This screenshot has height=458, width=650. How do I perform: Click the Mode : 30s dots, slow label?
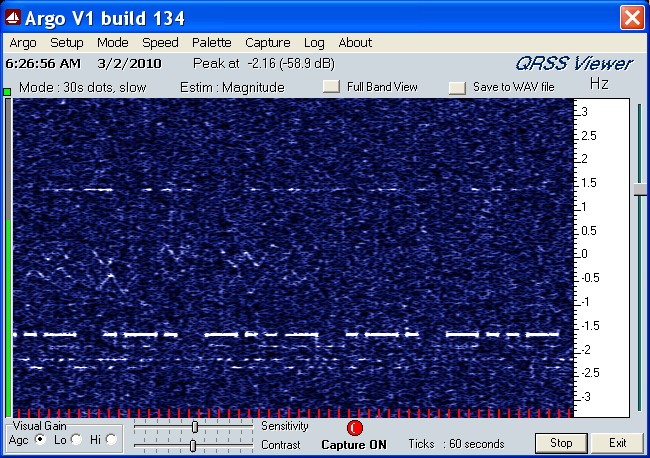pyautogui.click(x=83, y=87)
